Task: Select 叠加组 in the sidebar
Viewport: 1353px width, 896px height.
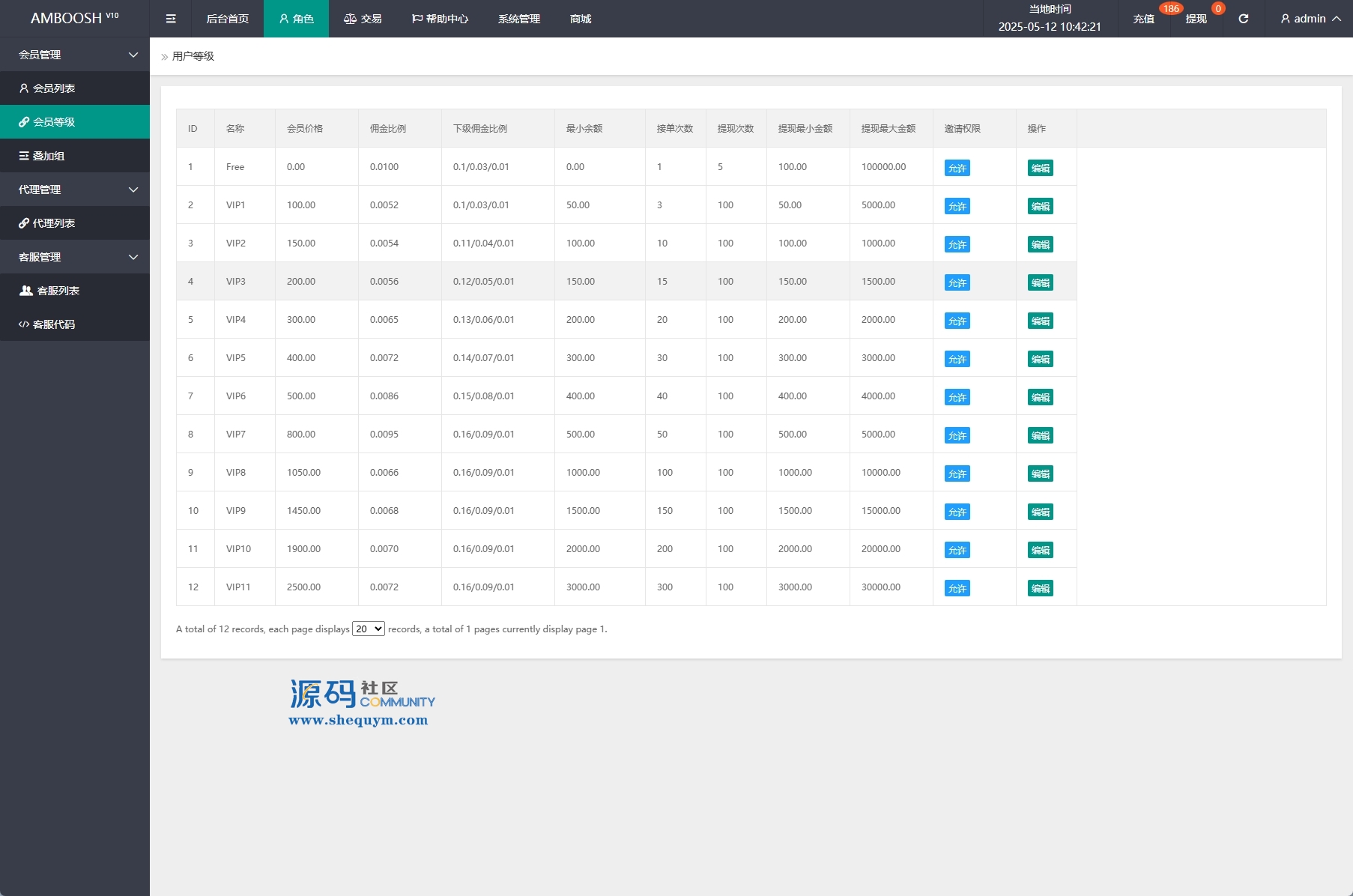Action: click(x=49, y=156)
